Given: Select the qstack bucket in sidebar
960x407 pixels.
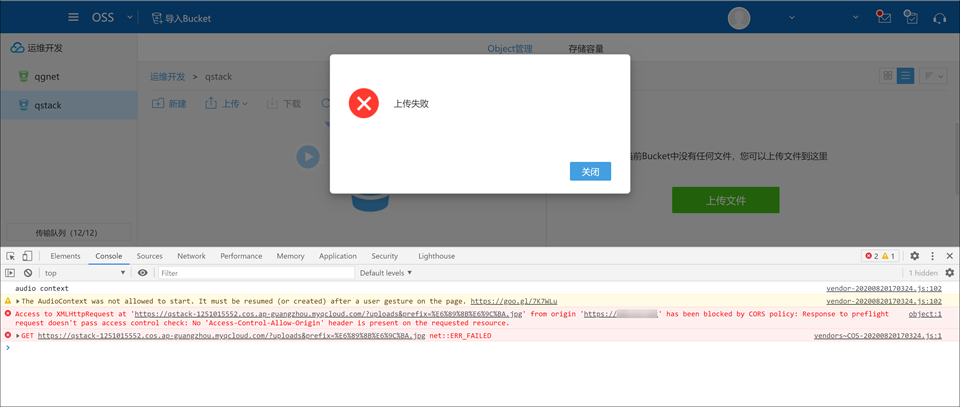Looking at the screenshot, I should 69,105.
